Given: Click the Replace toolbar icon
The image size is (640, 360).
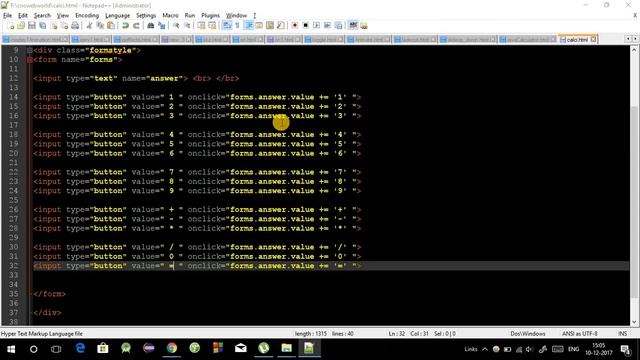Looking at the screenshot, I should coord(162,26).
